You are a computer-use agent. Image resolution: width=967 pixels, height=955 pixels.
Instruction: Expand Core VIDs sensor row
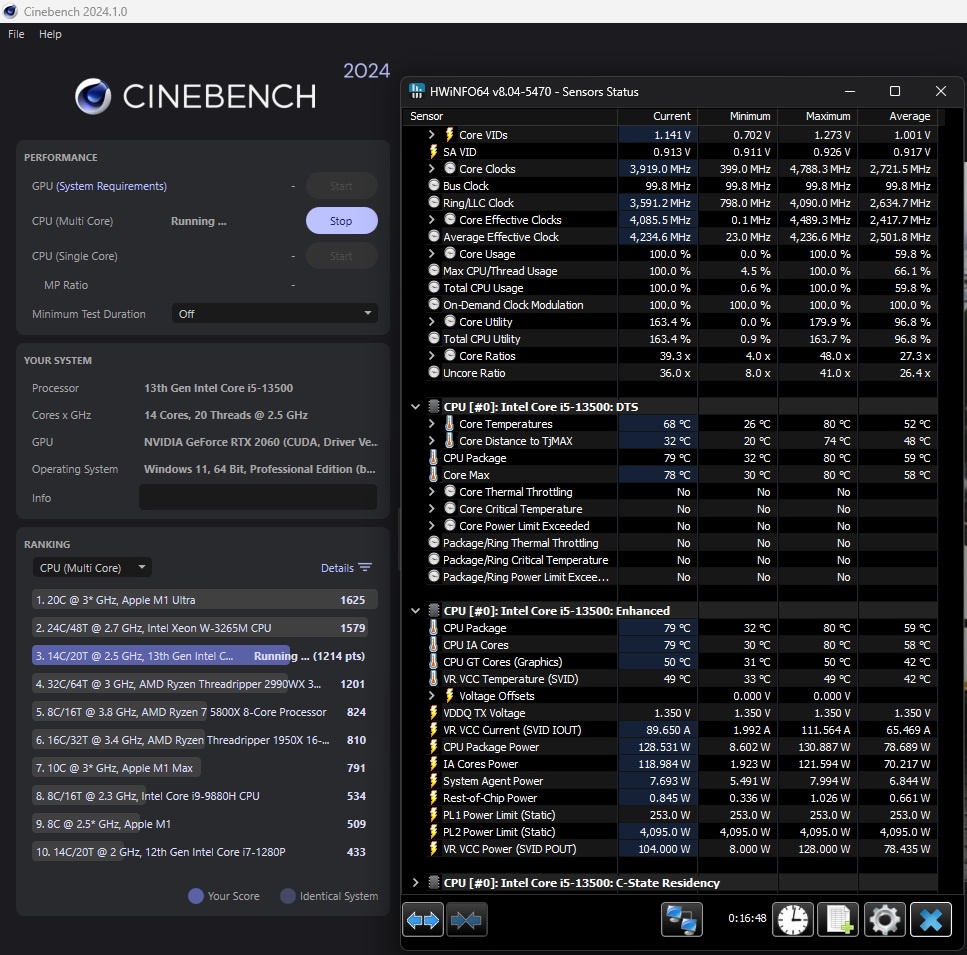(432, 134)
